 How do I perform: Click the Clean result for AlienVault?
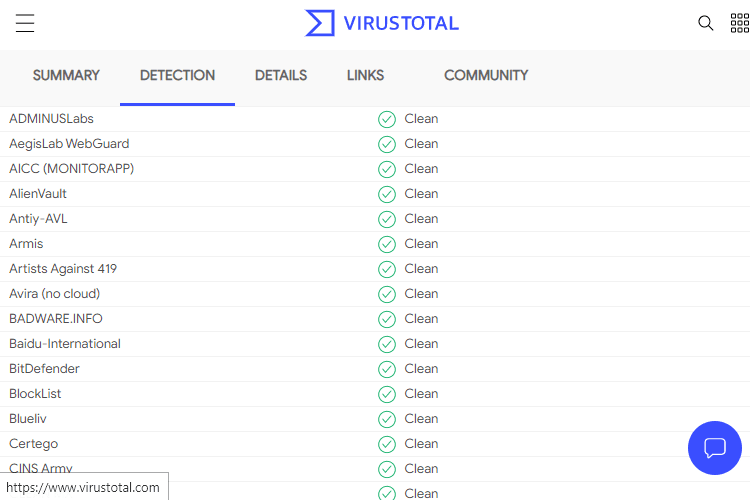[421, 194]
